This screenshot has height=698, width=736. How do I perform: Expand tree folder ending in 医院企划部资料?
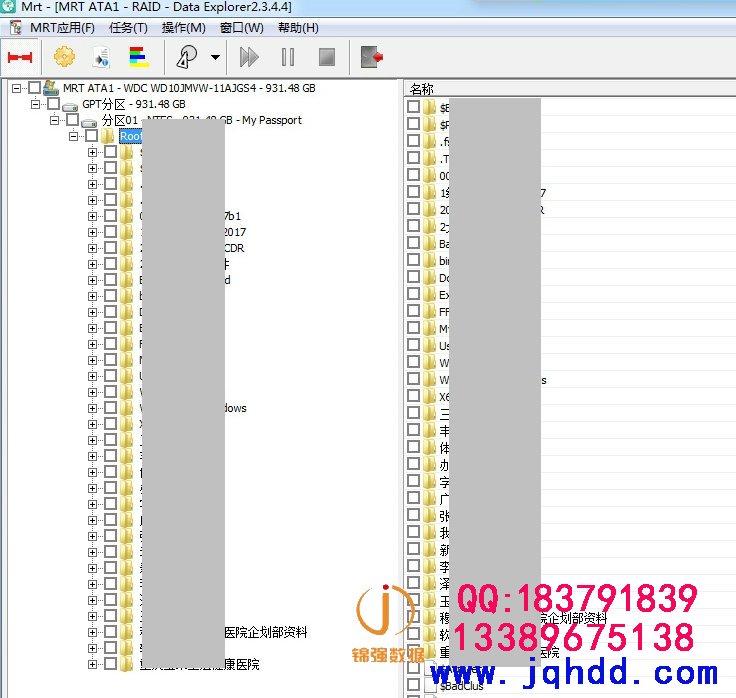coord(92,632)
